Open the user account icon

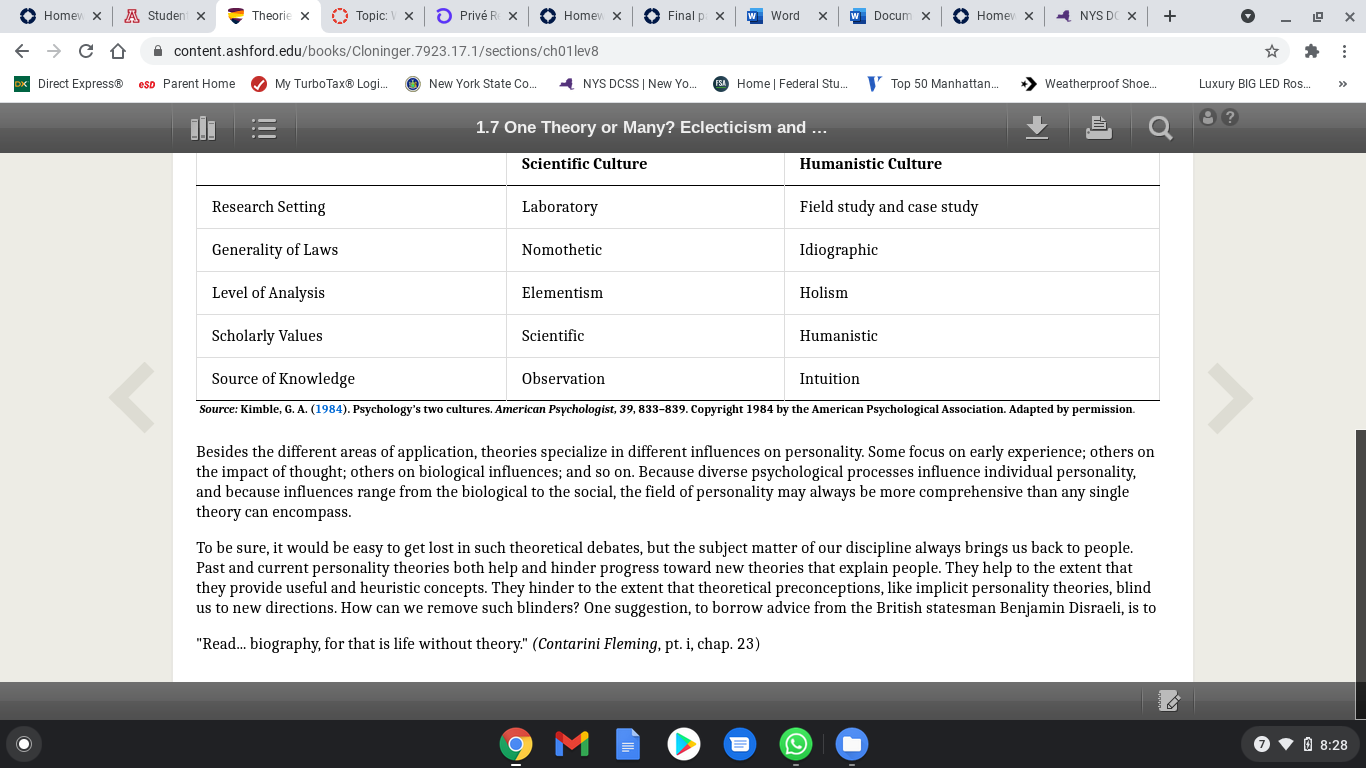pyautogui.click(x=1208, y=117)
